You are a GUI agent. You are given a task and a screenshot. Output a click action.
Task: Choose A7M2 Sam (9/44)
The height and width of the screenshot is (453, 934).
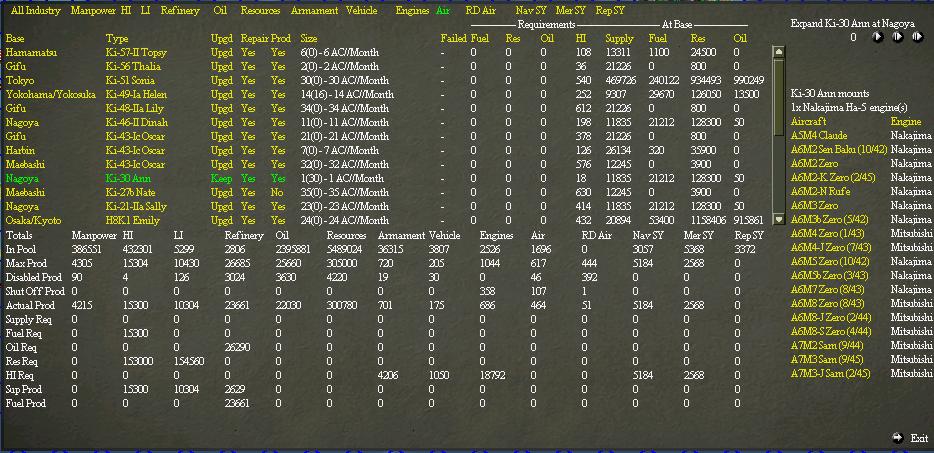826,346
